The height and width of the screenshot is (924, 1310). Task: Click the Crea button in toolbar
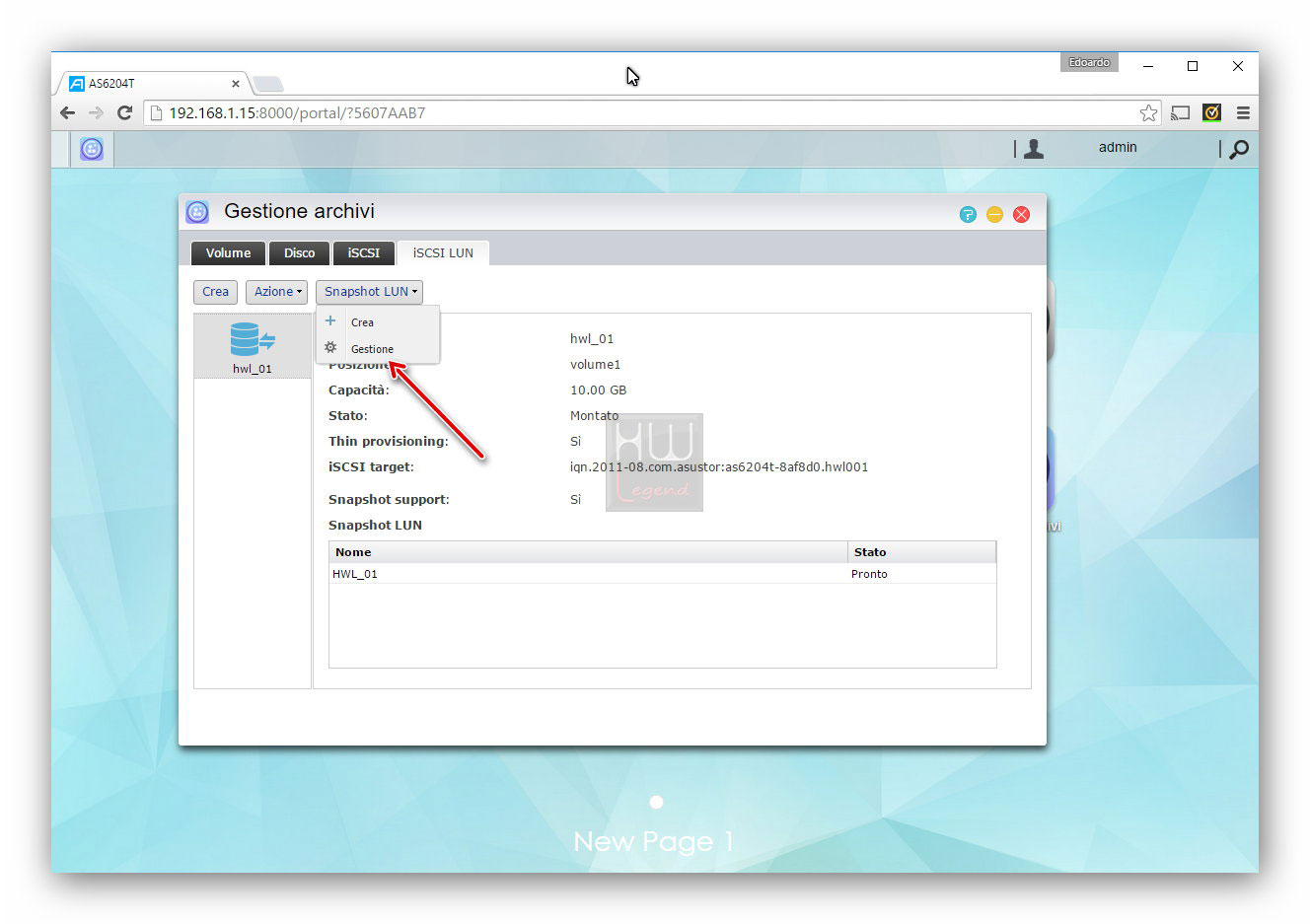pos(215,292)
